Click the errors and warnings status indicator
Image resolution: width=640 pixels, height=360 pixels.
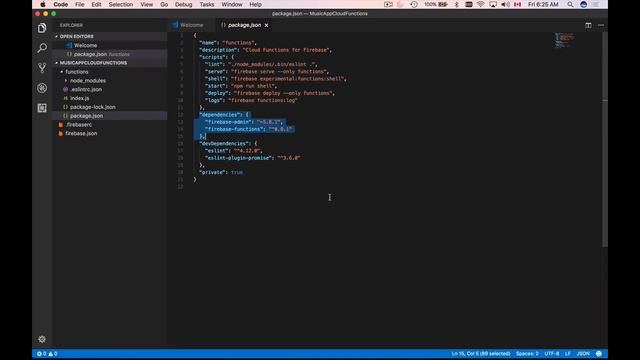point(47,353)
